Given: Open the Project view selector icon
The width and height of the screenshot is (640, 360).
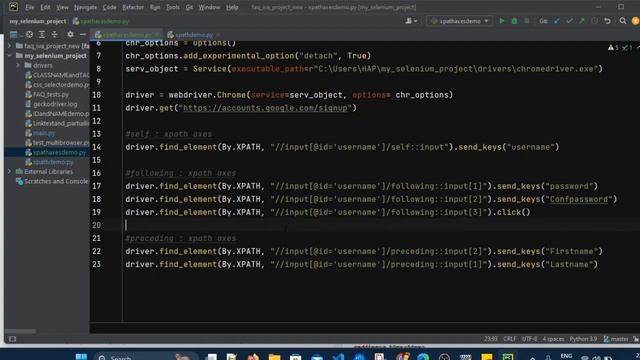Looking at the screenshot, I should click(x=13, y=34).
